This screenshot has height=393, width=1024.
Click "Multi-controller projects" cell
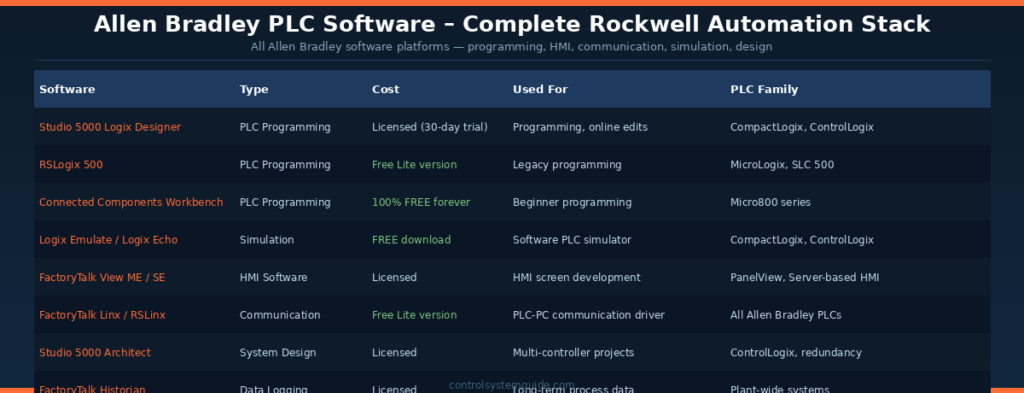(573, 353)
